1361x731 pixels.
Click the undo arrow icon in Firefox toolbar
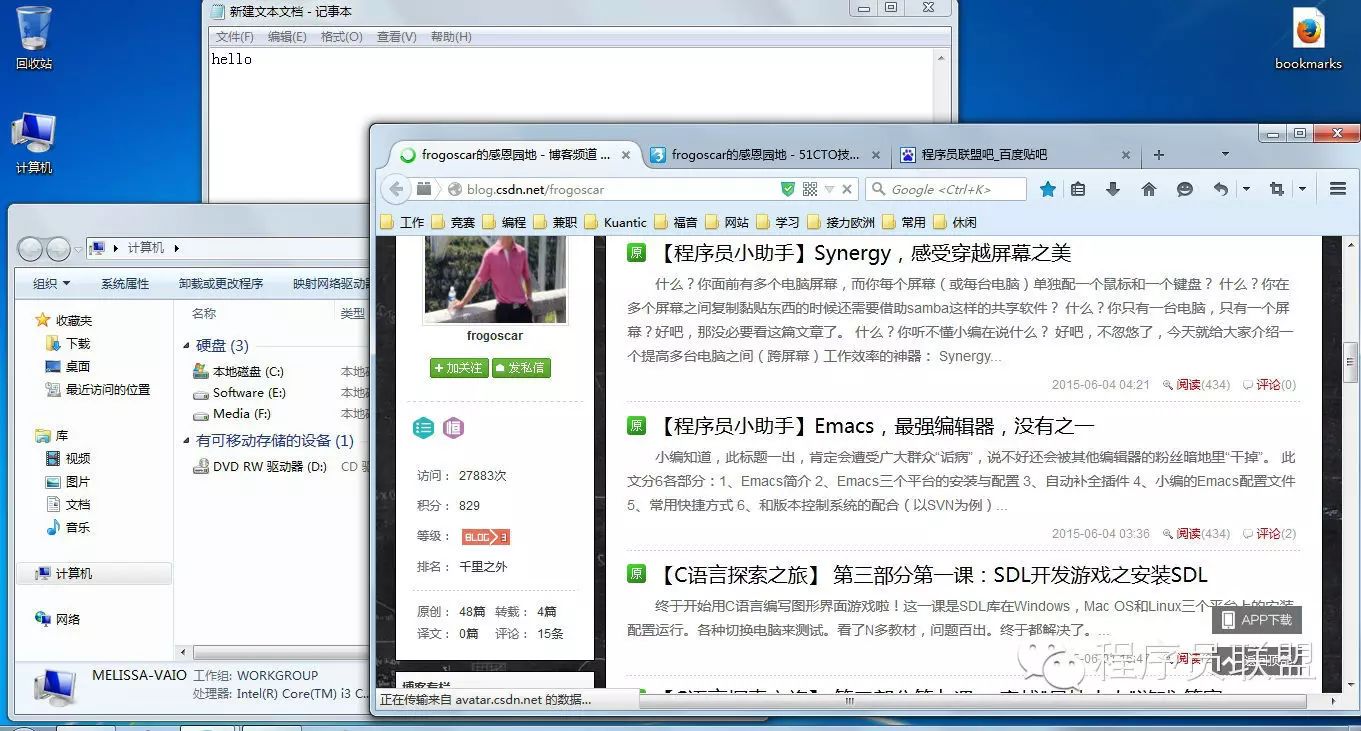[1220, 189]
